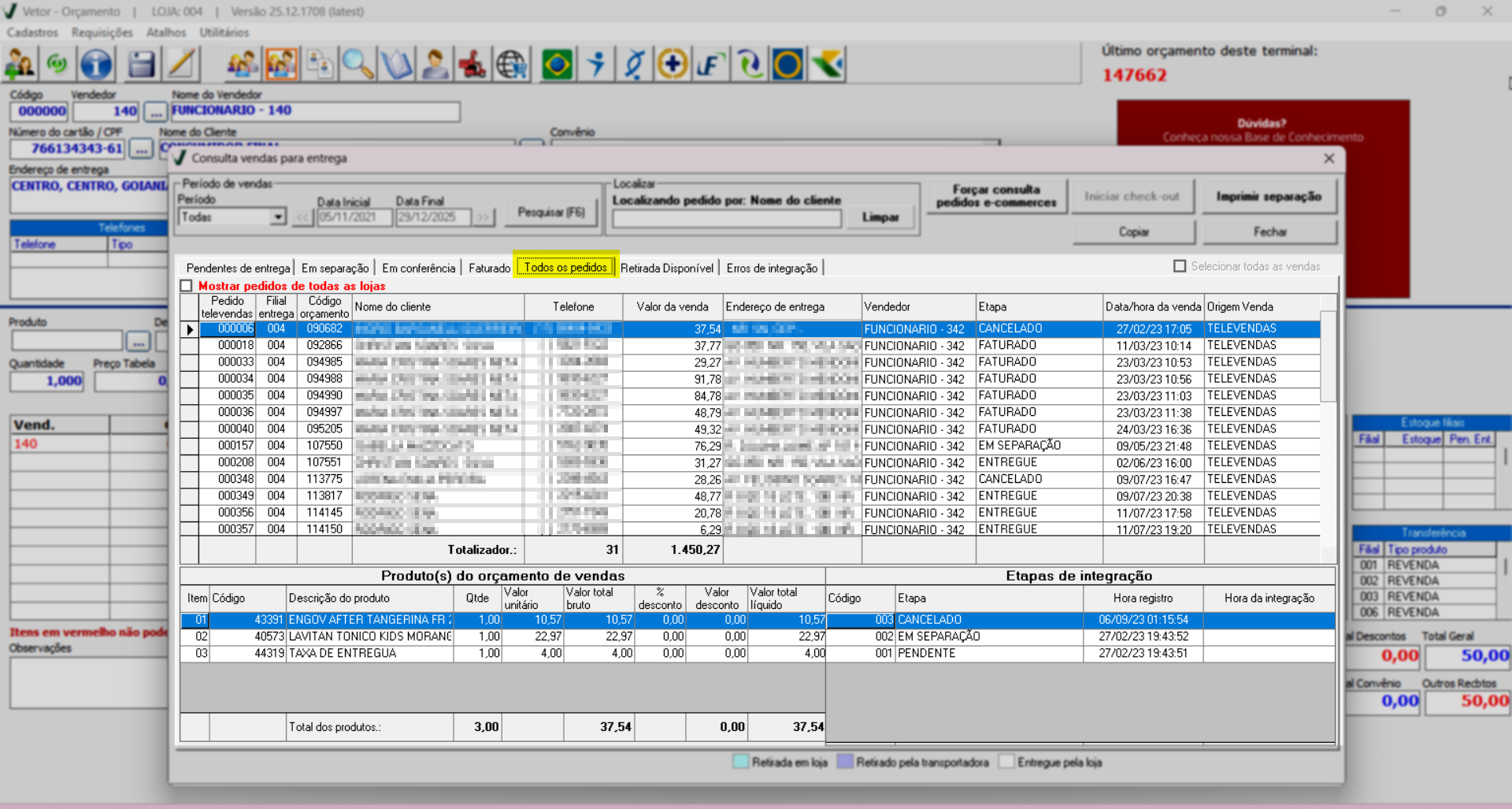
Task: Open the magnifying glass search tool
Action: (x=357, y=65)
